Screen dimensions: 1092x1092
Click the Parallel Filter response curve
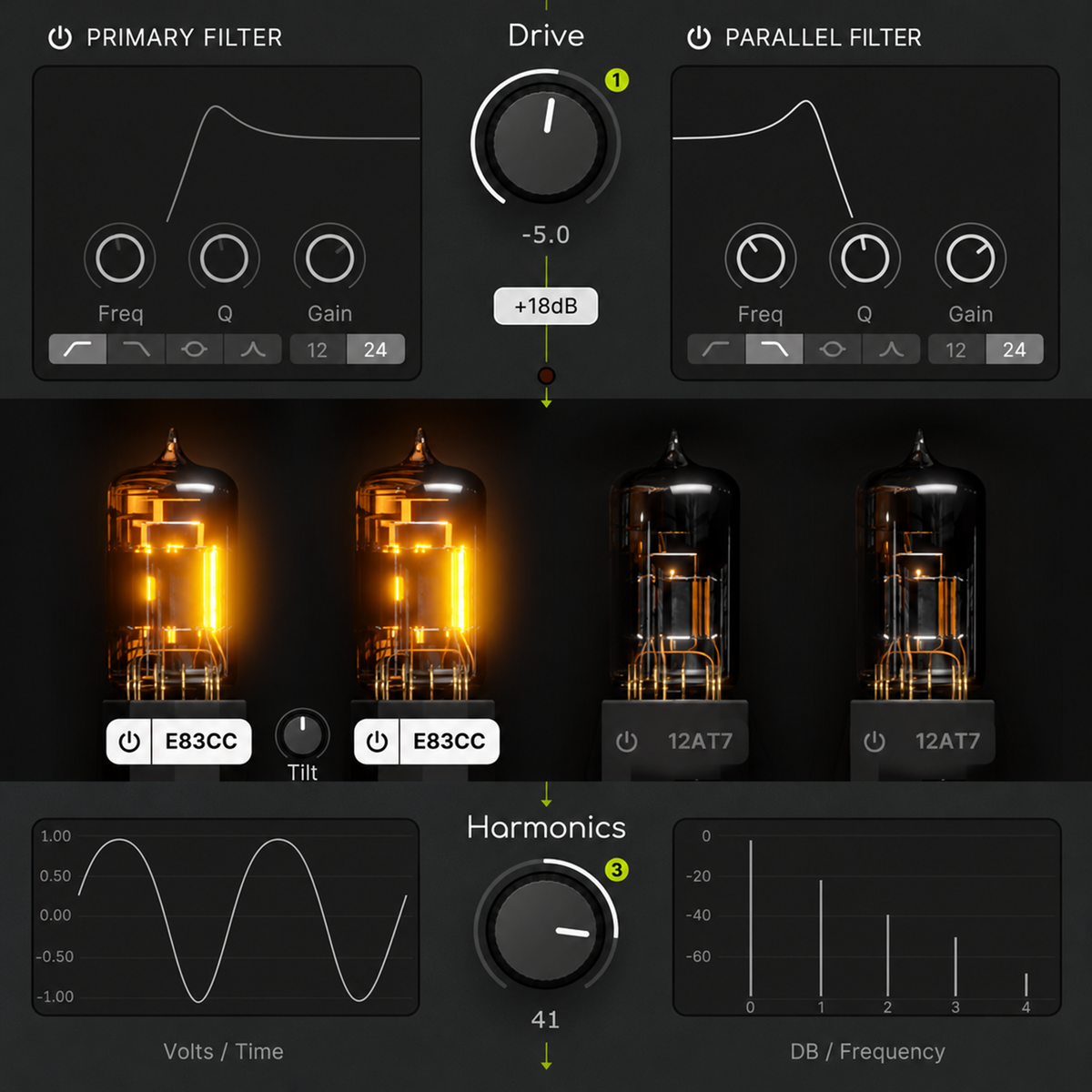[763, 157]
